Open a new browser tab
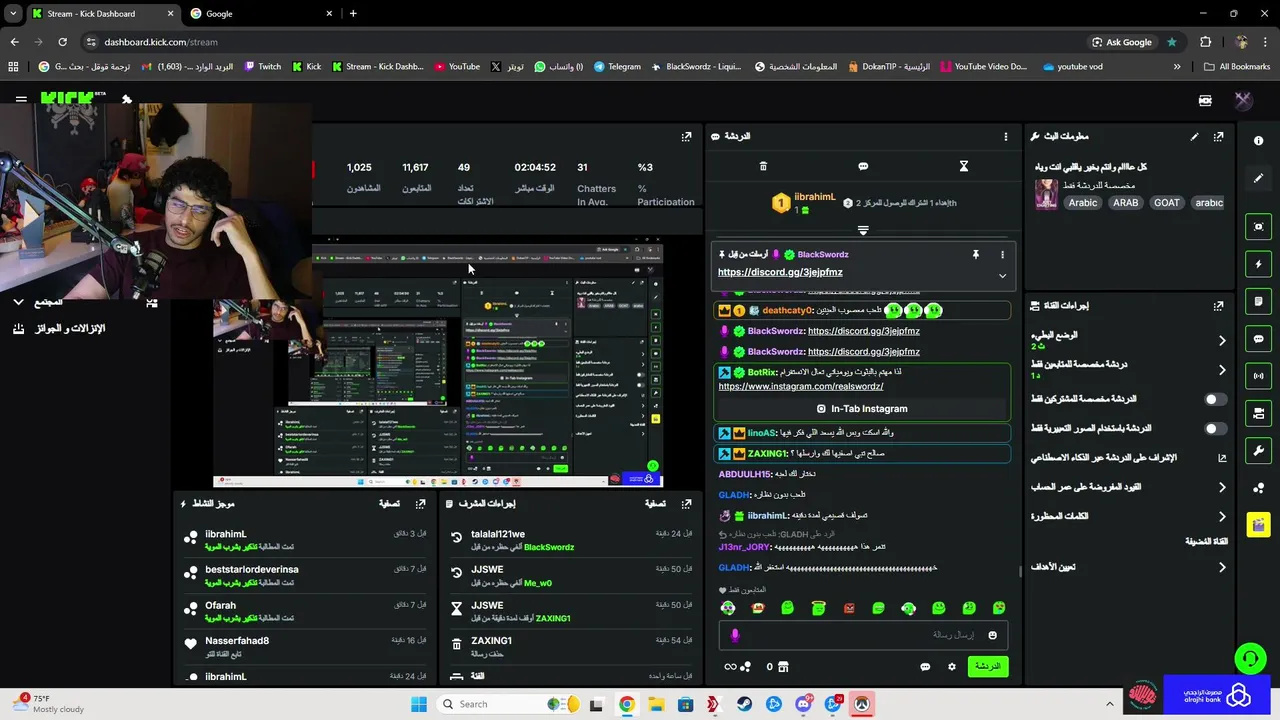The height and width of the screenshot is (720, 1280). coord(353,13)
